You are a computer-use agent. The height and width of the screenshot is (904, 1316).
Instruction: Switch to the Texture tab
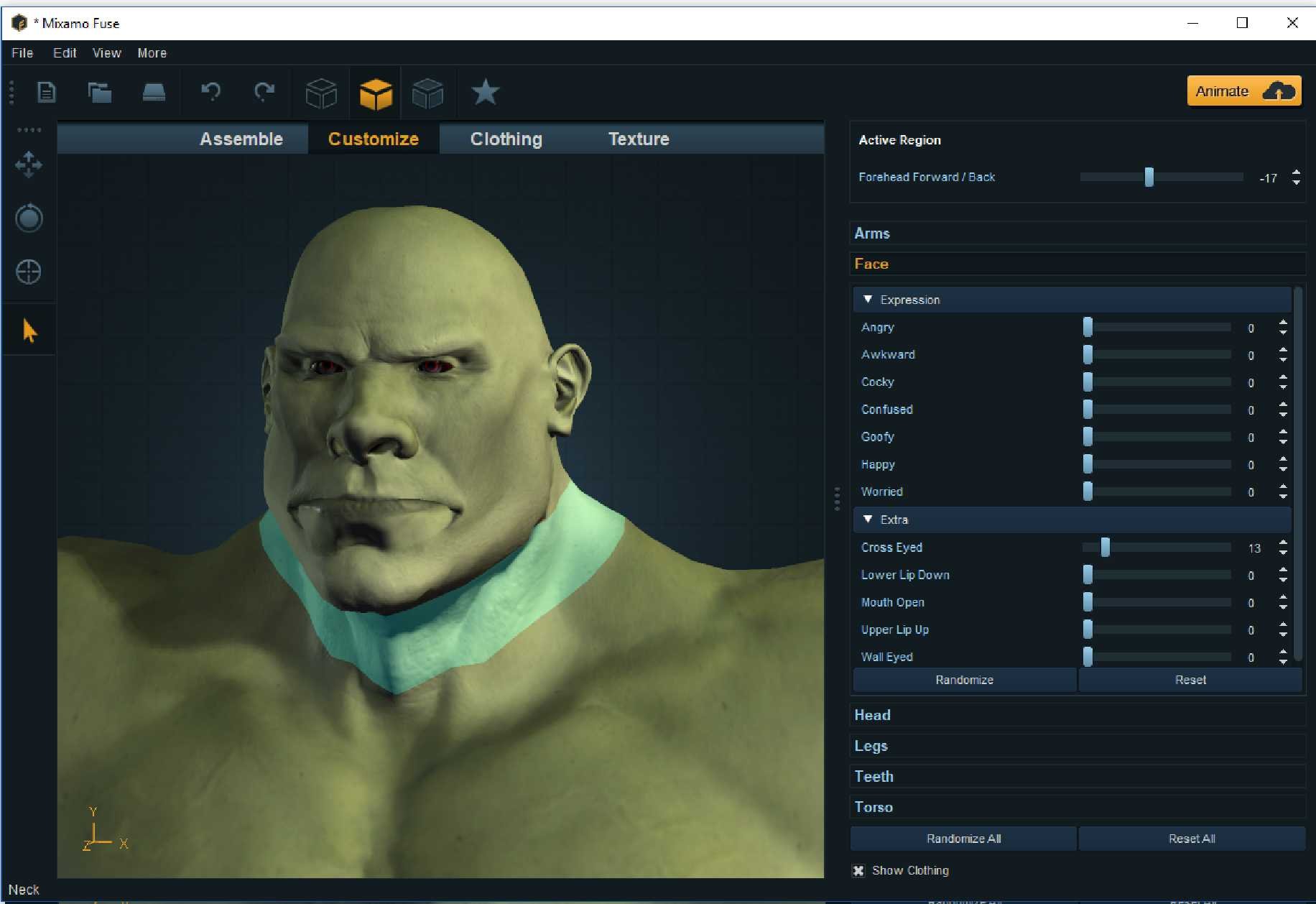[639, 139]
